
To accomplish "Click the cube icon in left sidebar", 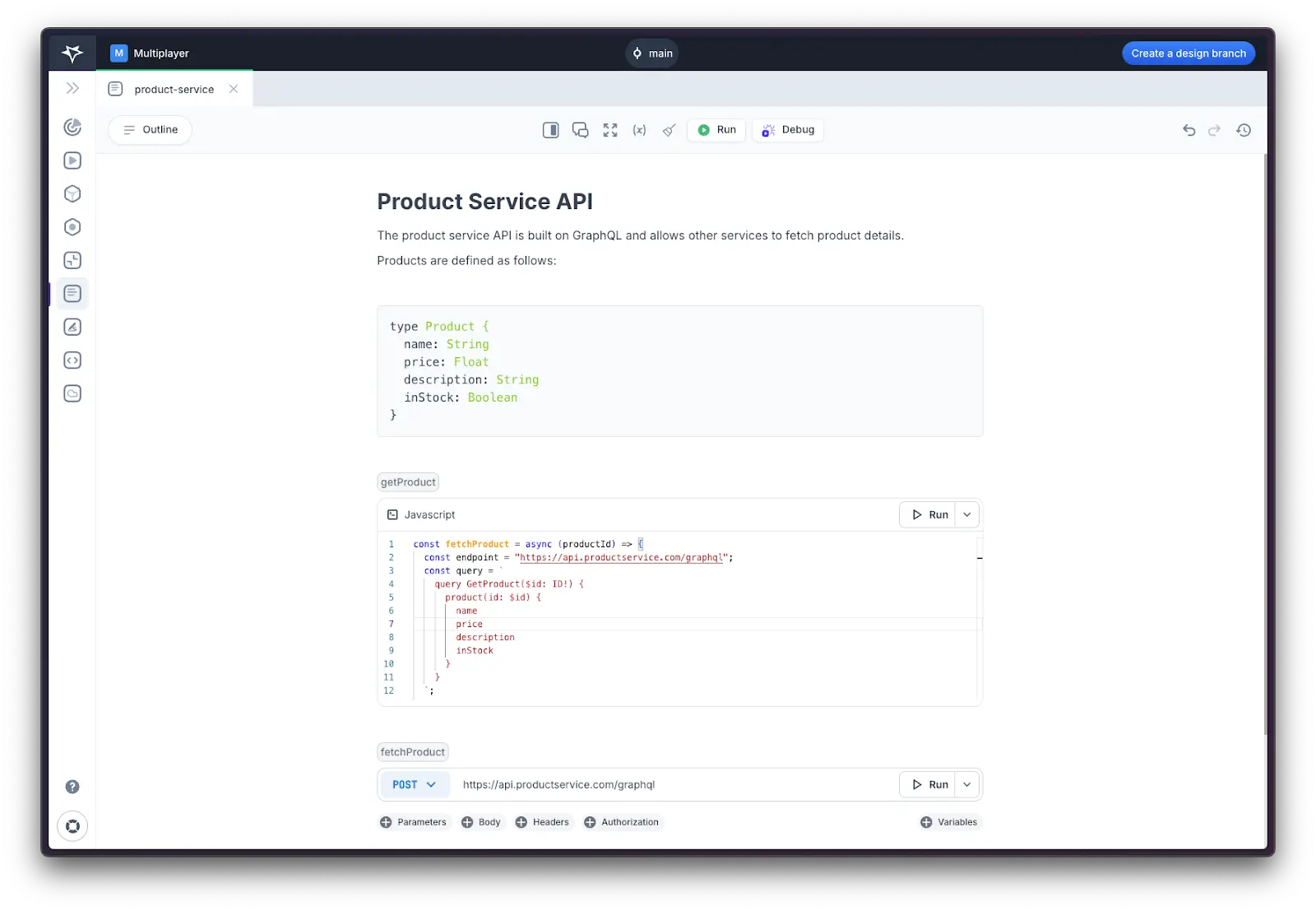I will coord(72,194).
